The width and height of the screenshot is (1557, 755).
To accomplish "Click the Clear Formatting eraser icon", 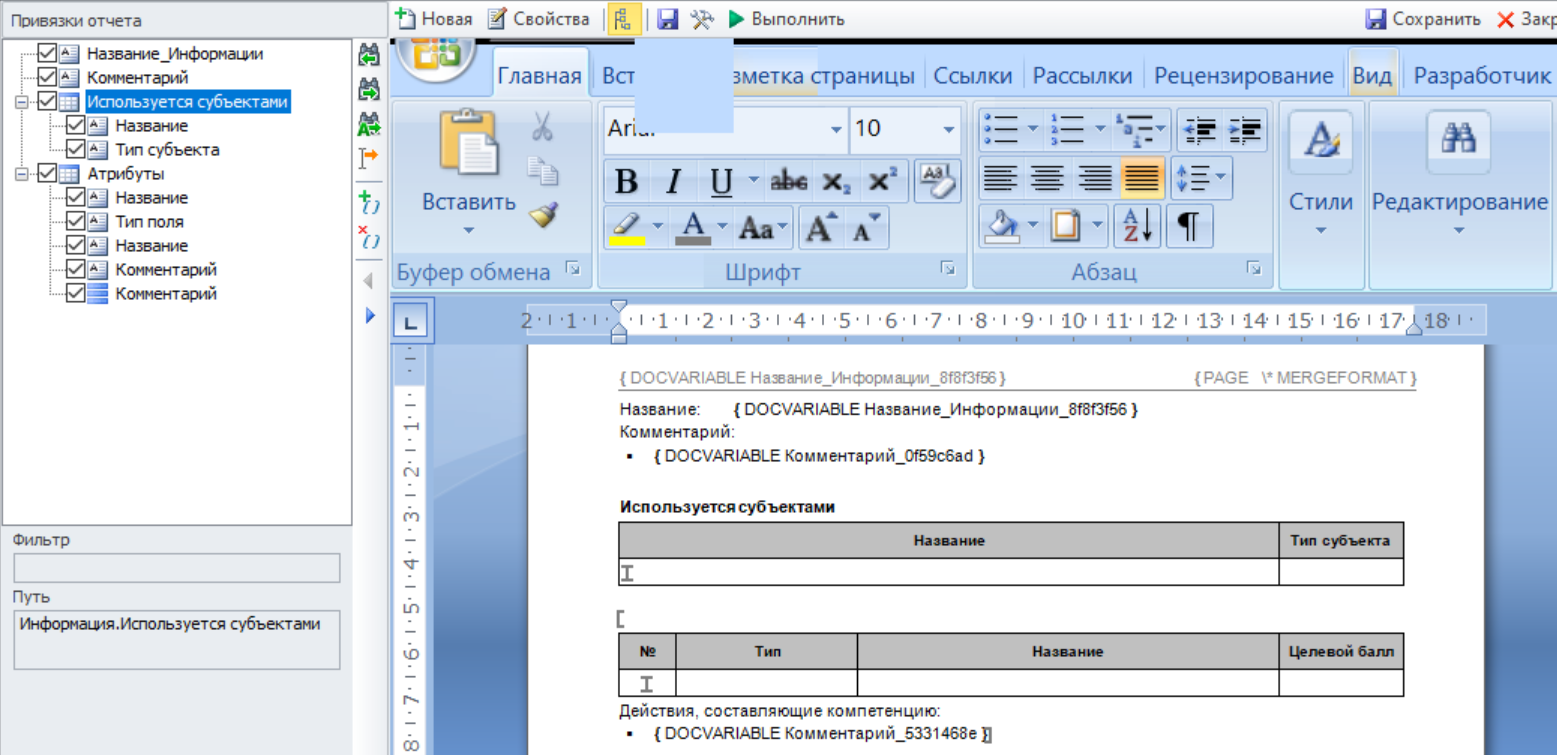I will click(x=937, y=180).
